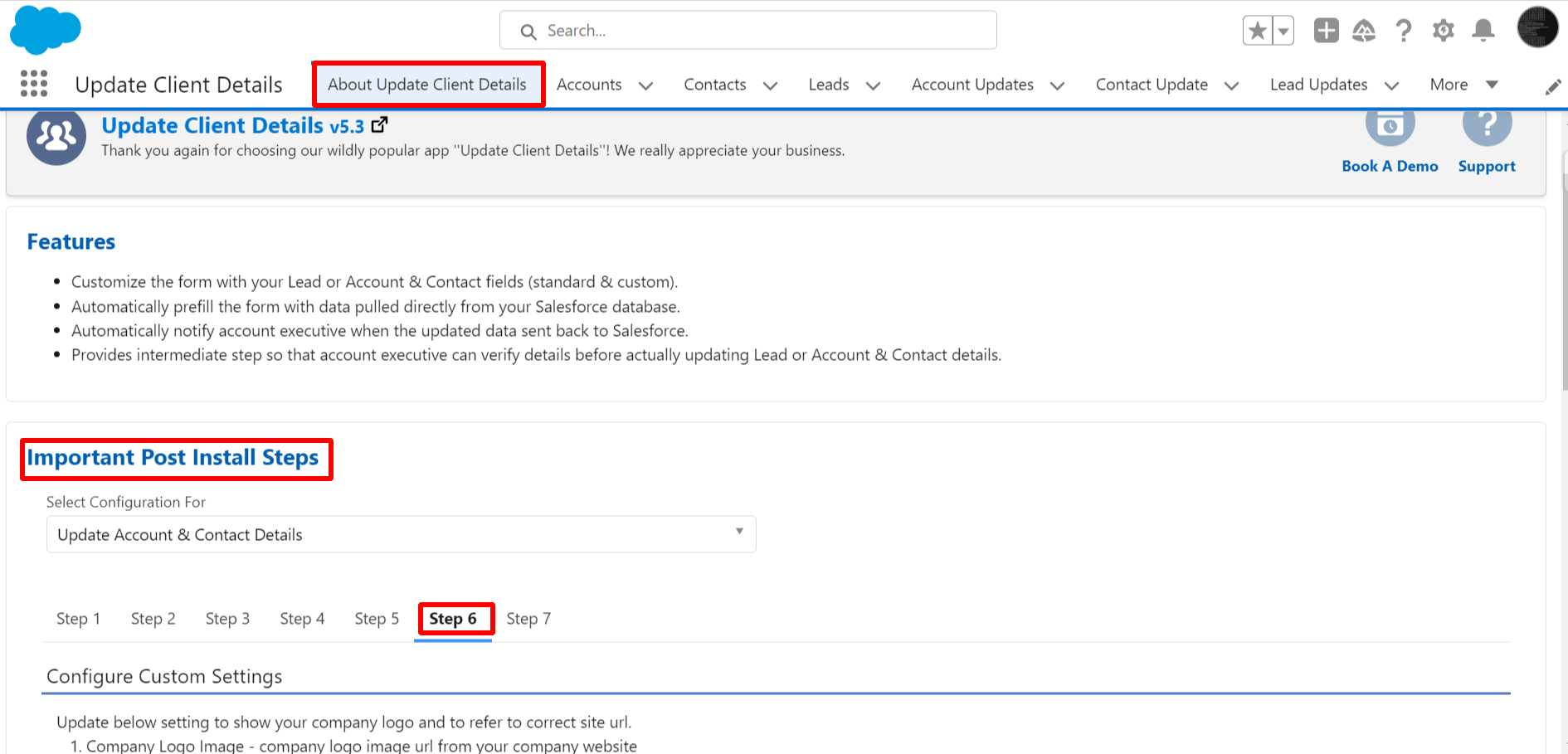Switch to the Step 7 tab
The height and width of the screenshot is (754, 1568).
point(528,619)
